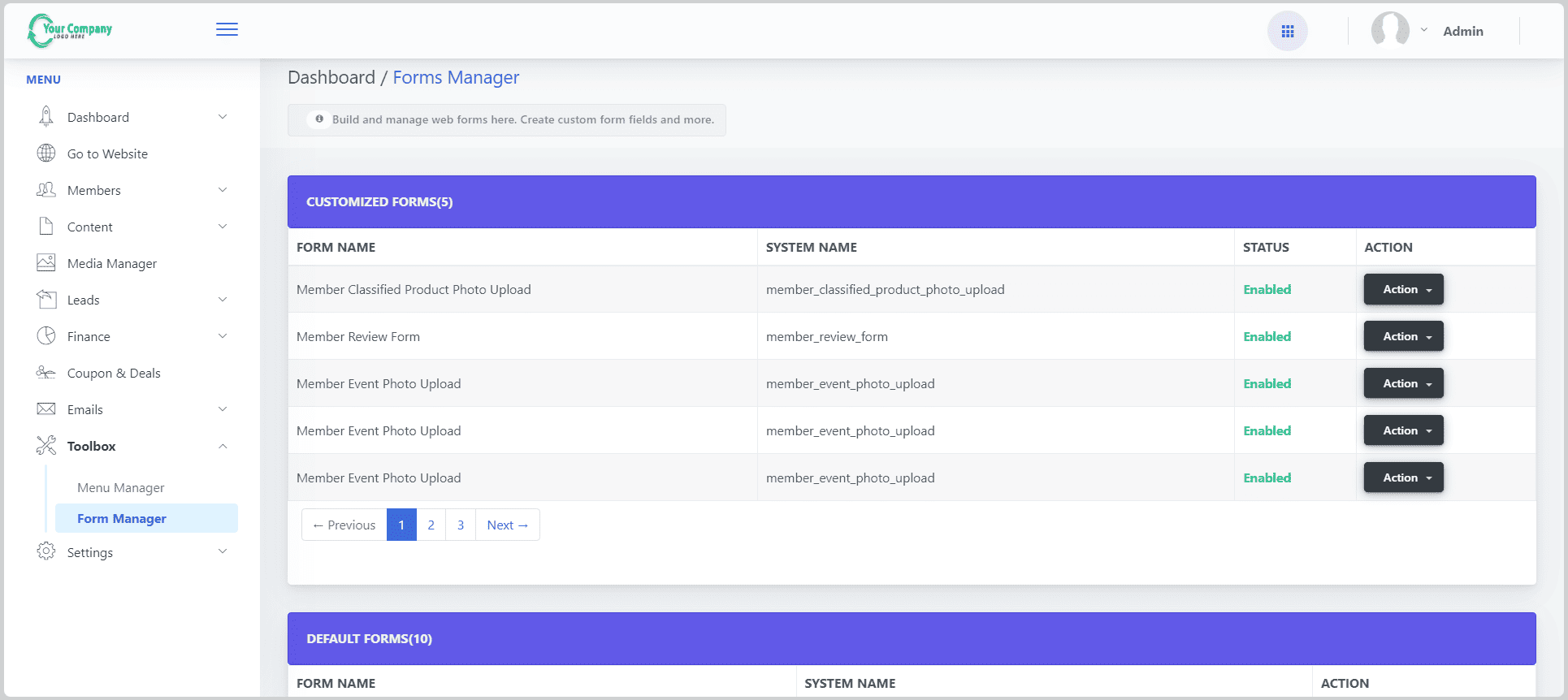Click the Next pagination button

tap(507, 525)
